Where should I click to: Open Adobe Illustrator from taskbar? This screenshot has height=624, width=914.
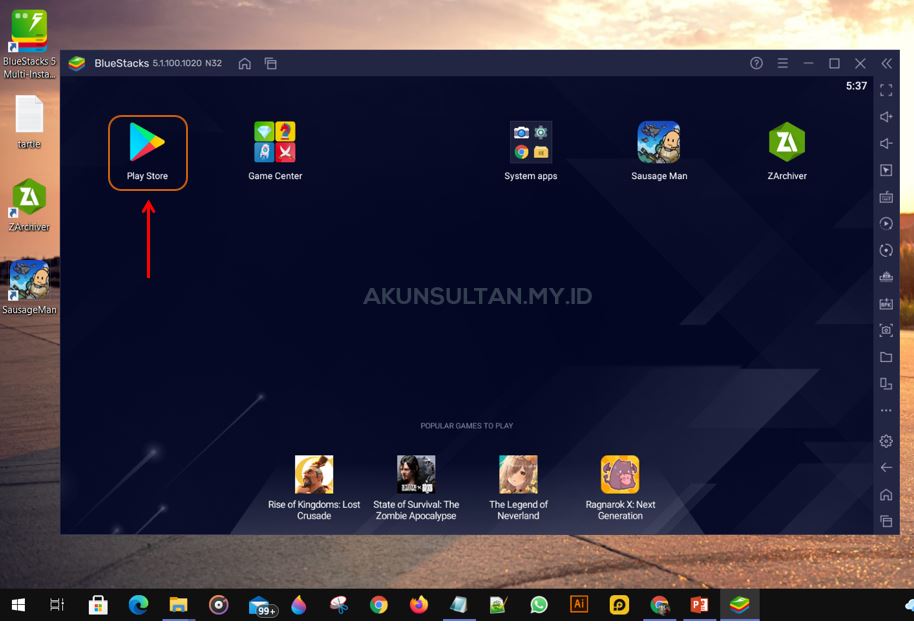click(x=579, y=604)
